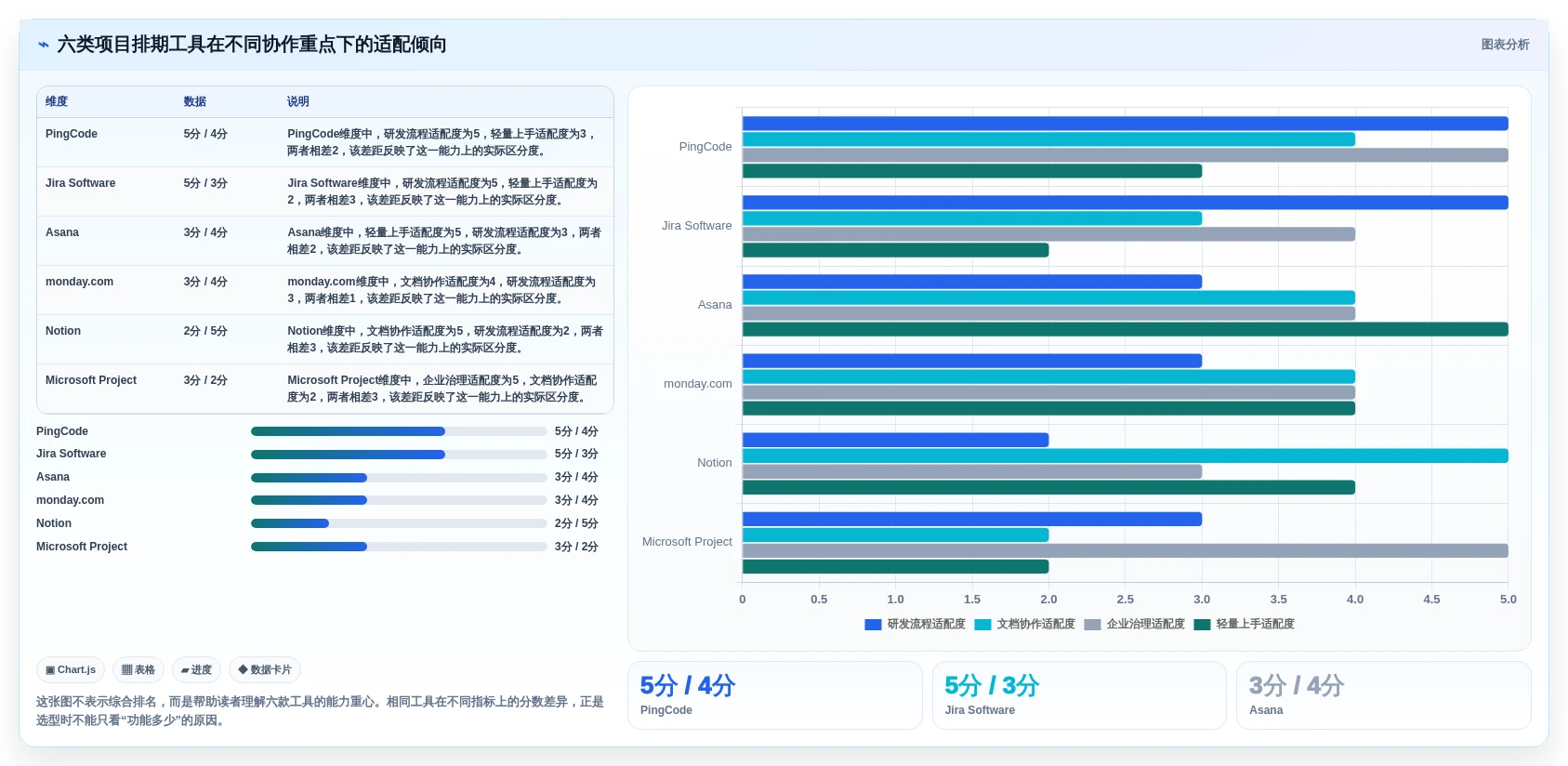Click the footnote paragraph starting 这张图不表示综合排名

coord(320,711)
